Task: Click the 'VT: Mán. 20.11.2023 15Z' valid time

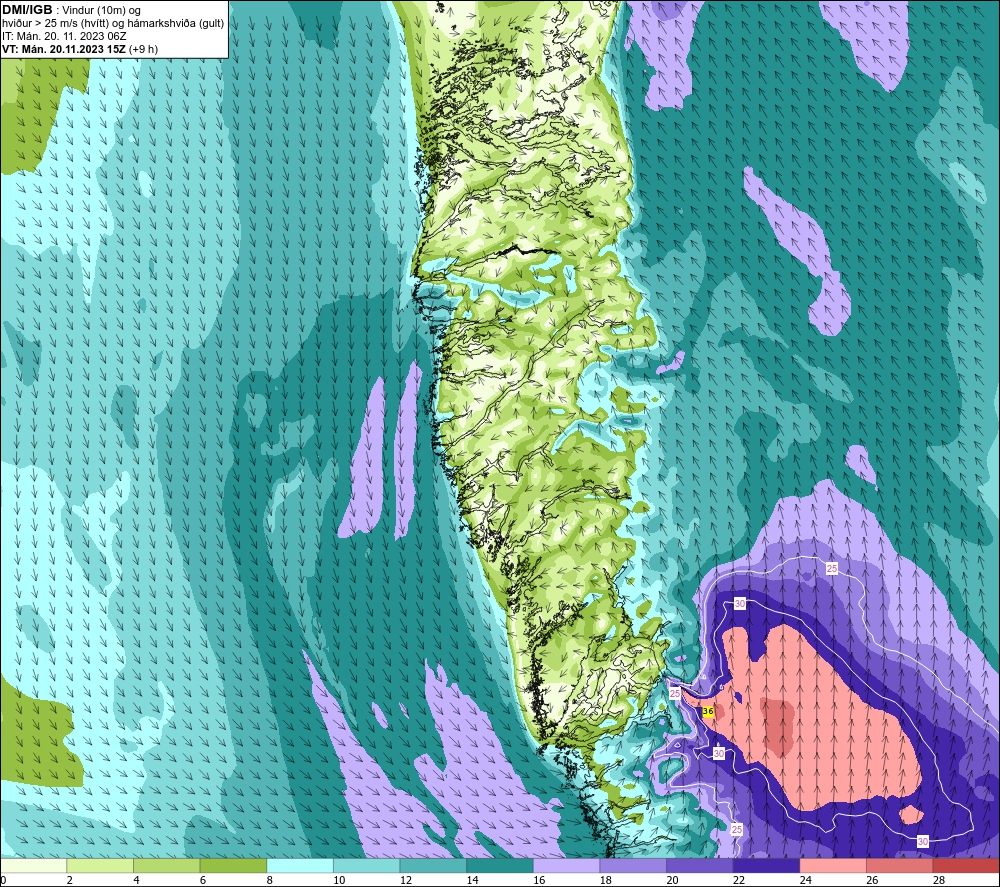Action: tap(64, 49)
